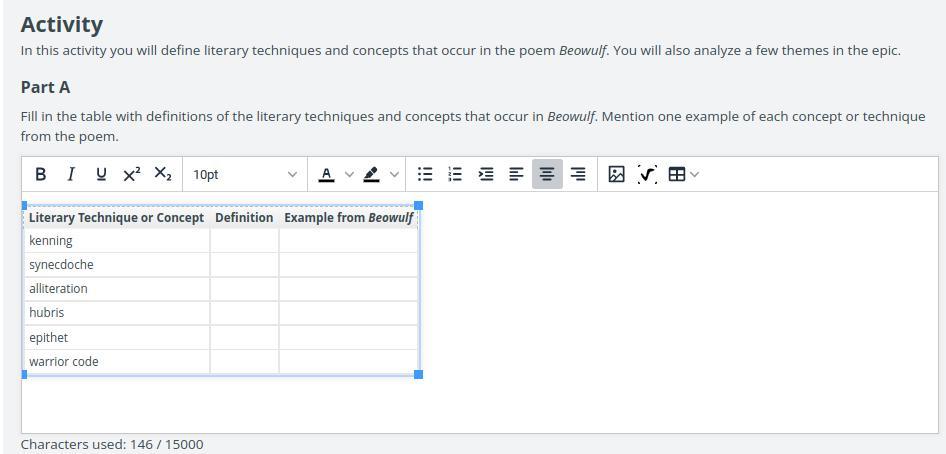Screen dimensions: 946x454
Task: Toggle underline formatting
Action: 101,174
